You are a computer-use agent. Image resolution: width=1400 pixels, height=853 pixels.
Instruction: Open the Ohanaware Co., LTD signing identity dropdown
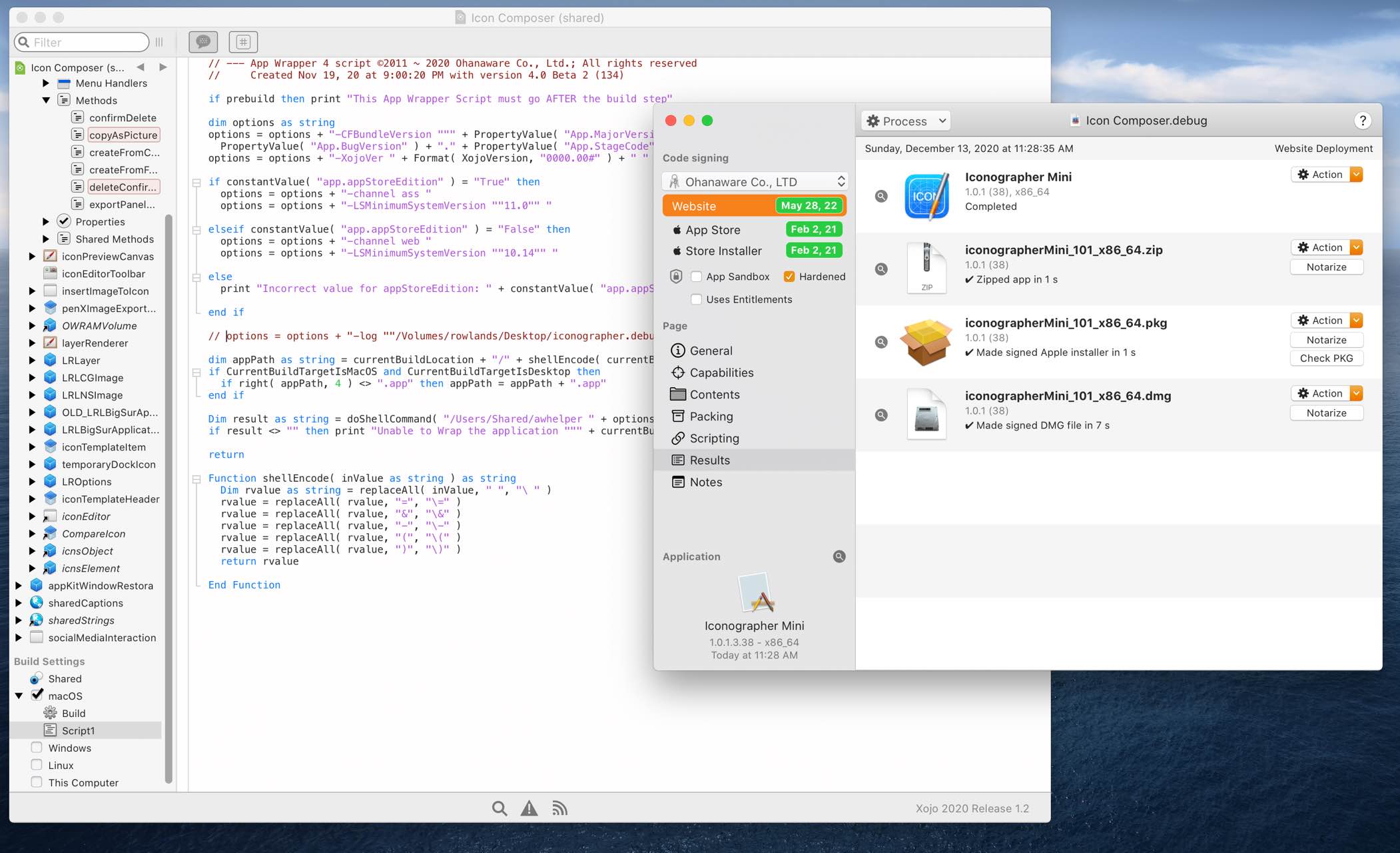755,182
